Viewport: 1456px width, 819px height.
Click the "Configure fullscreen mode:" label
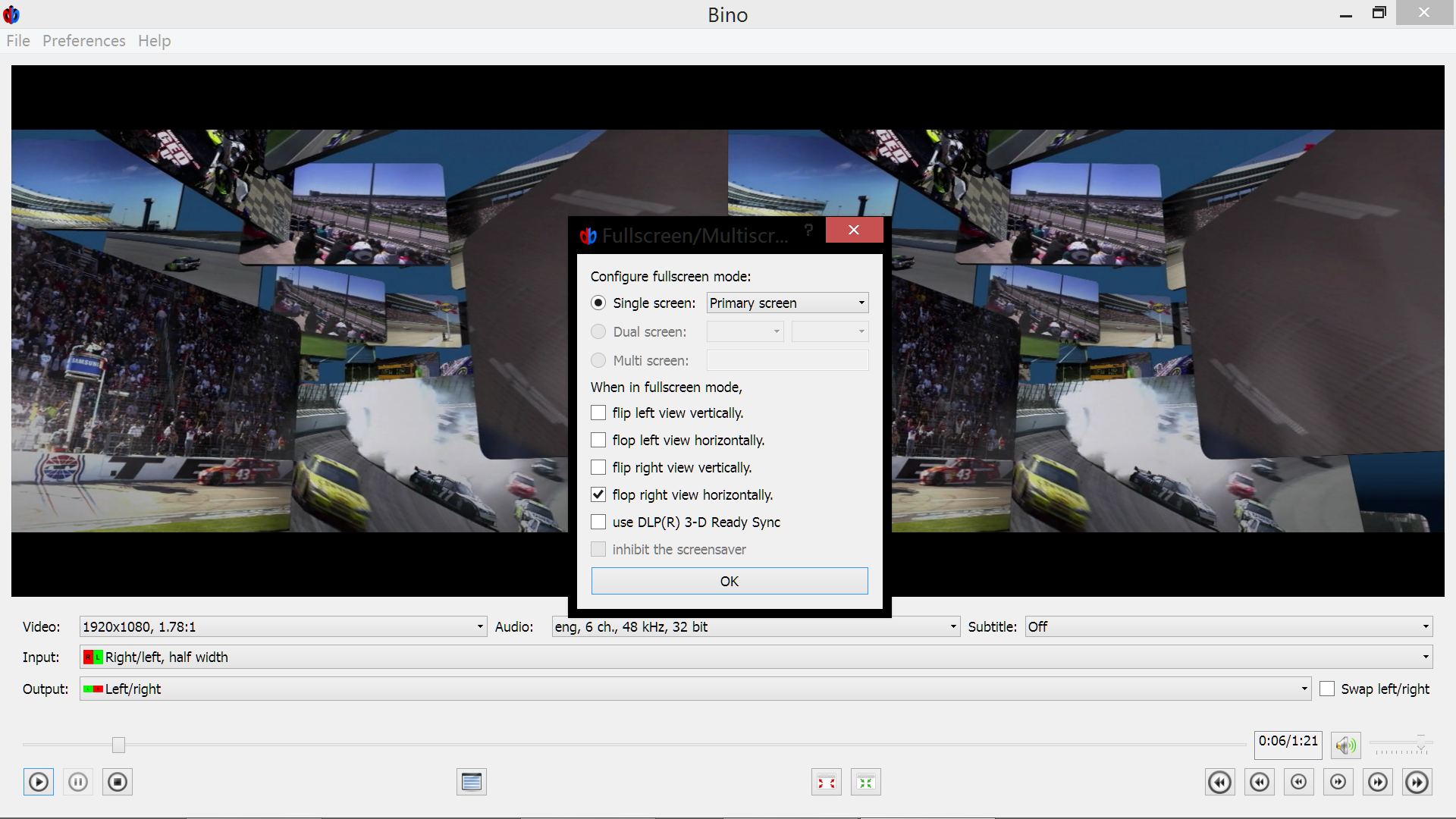click(x=671, y=277)
